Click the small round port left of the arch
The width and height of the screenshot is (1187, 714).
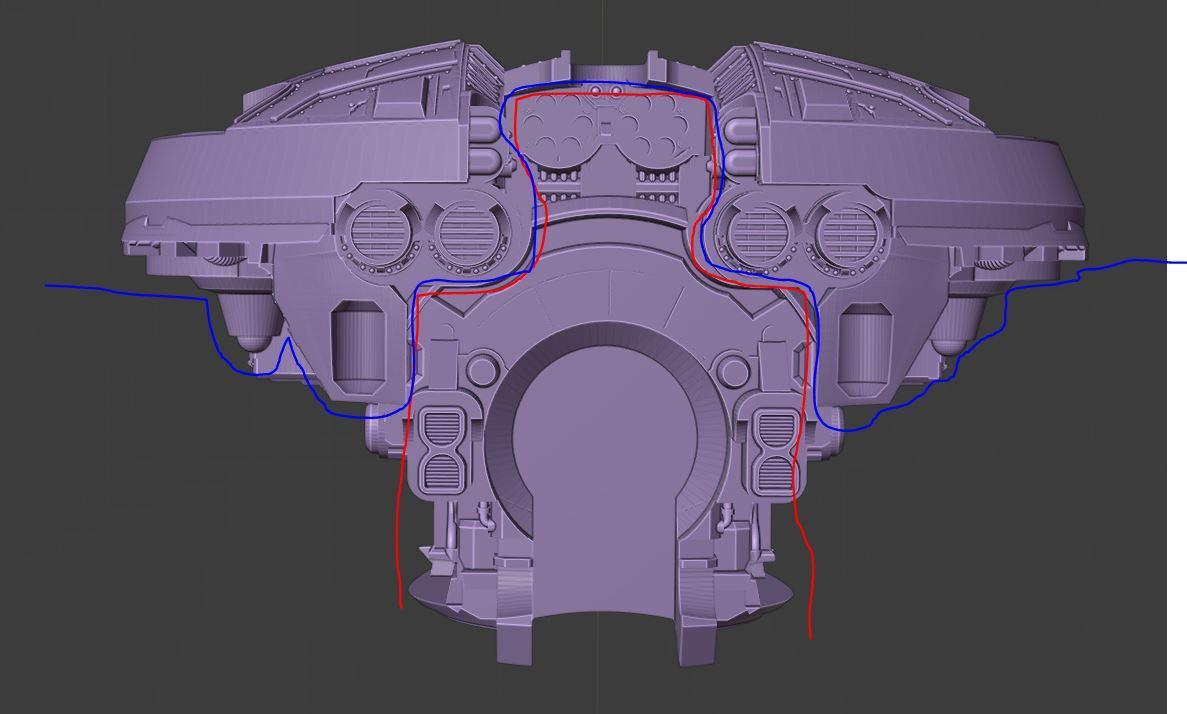pos(482,368)
